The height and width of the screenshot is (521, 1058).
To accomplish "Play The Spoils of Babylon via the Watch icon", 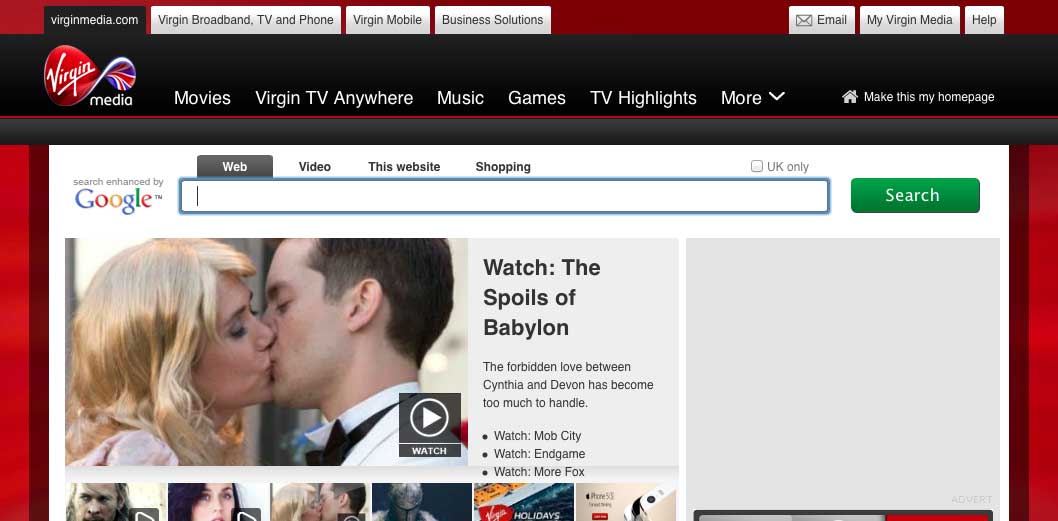I will [x=429, y=424].
